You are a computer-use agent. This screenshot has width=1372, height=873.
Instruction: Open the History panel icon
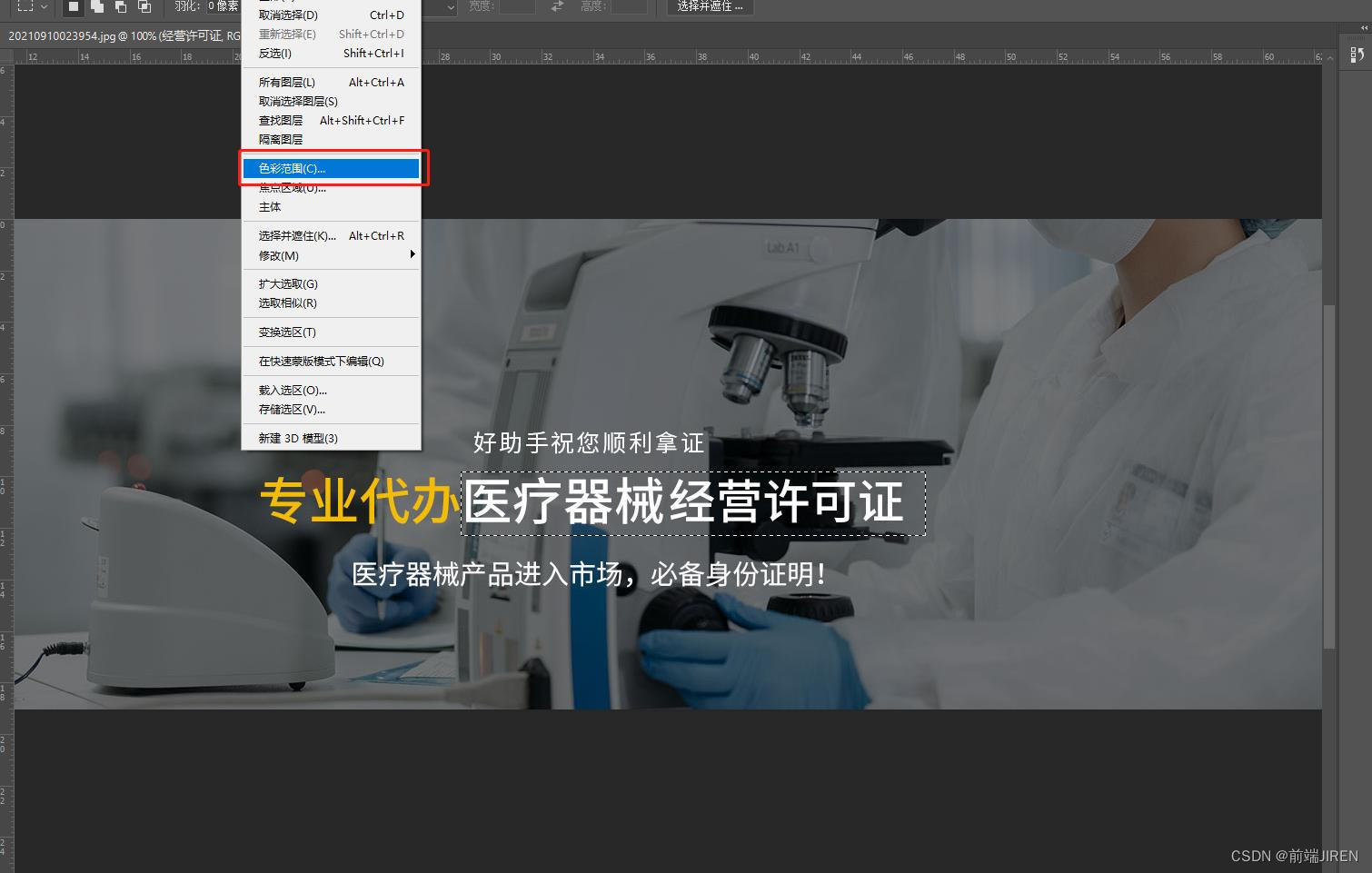click(1357, 55)
